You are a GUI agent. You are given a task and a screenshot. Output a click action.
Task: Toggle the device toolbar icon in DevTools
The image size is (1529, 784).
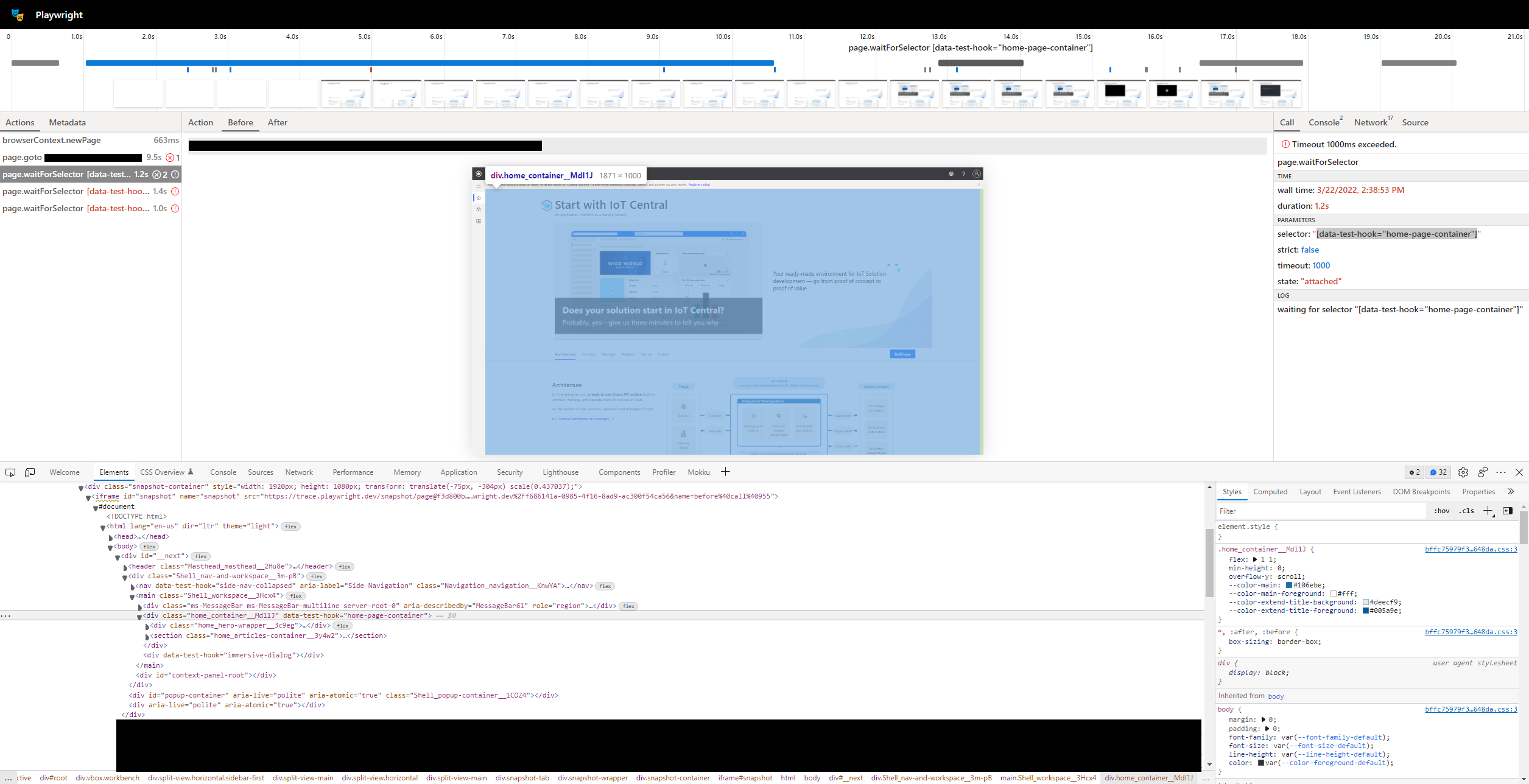30,472
